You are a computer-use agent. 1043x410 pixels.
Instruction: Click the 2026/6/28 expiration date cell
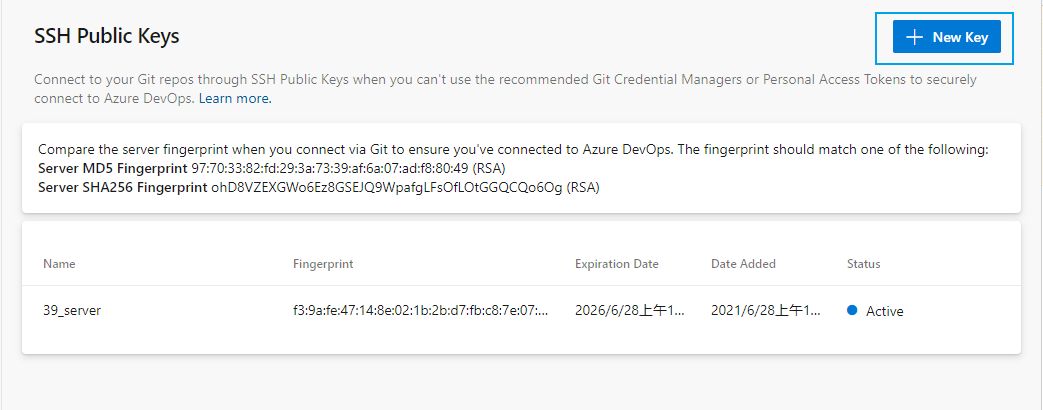pos(629,311)
